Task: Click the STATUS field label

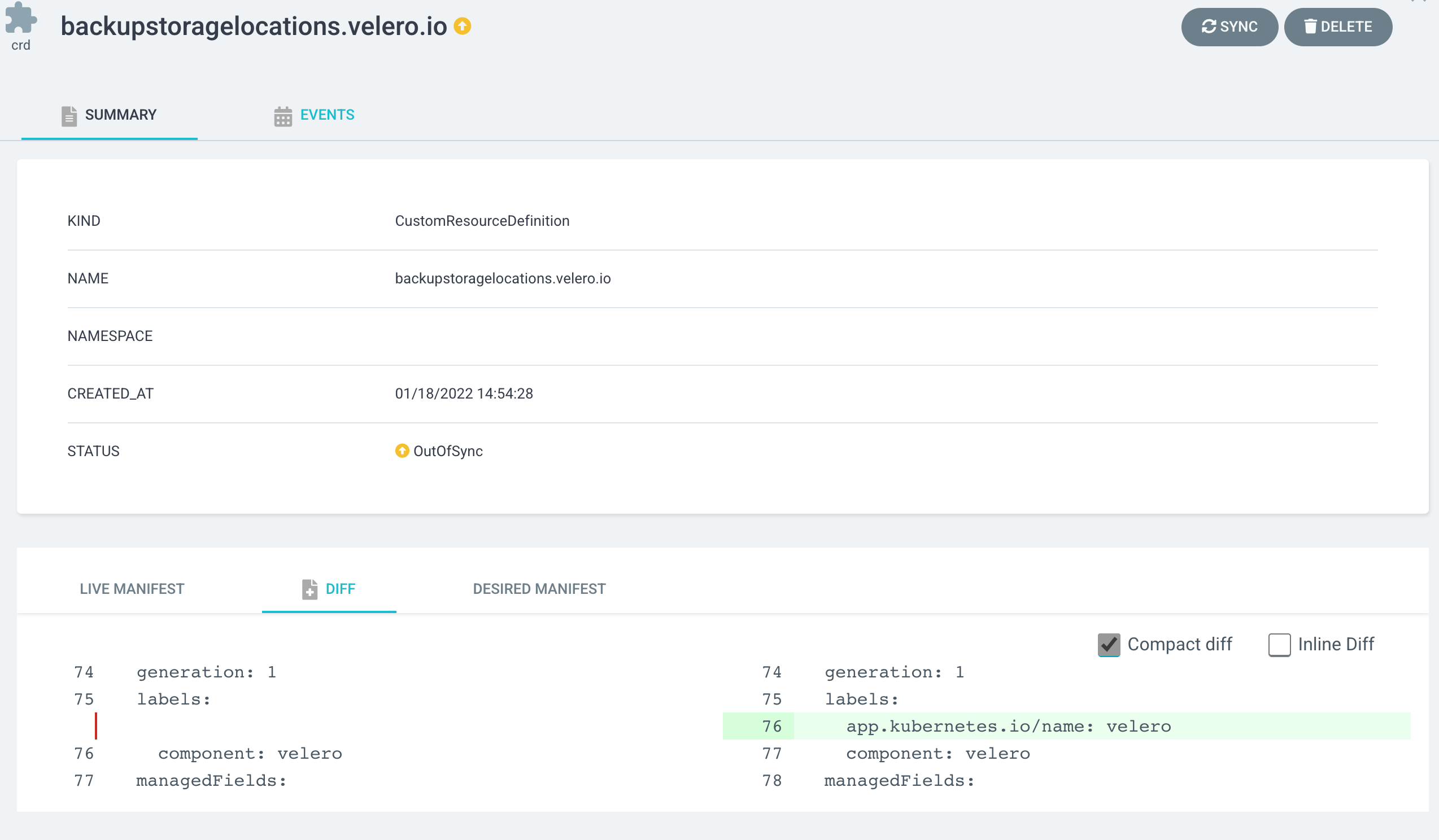Action: pyautogui.click(x=93, y=452)
